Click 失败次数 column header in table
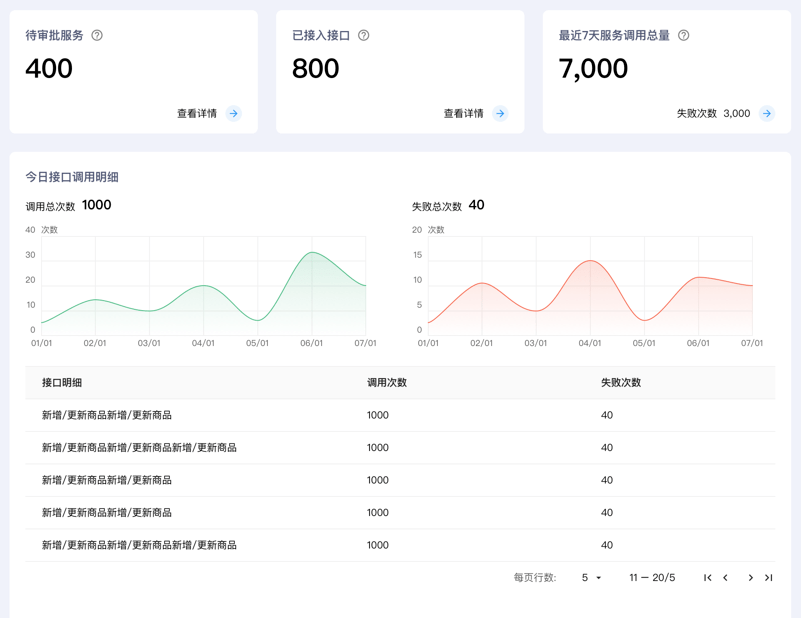The image size is (801, 618). [x=621, y=383]
